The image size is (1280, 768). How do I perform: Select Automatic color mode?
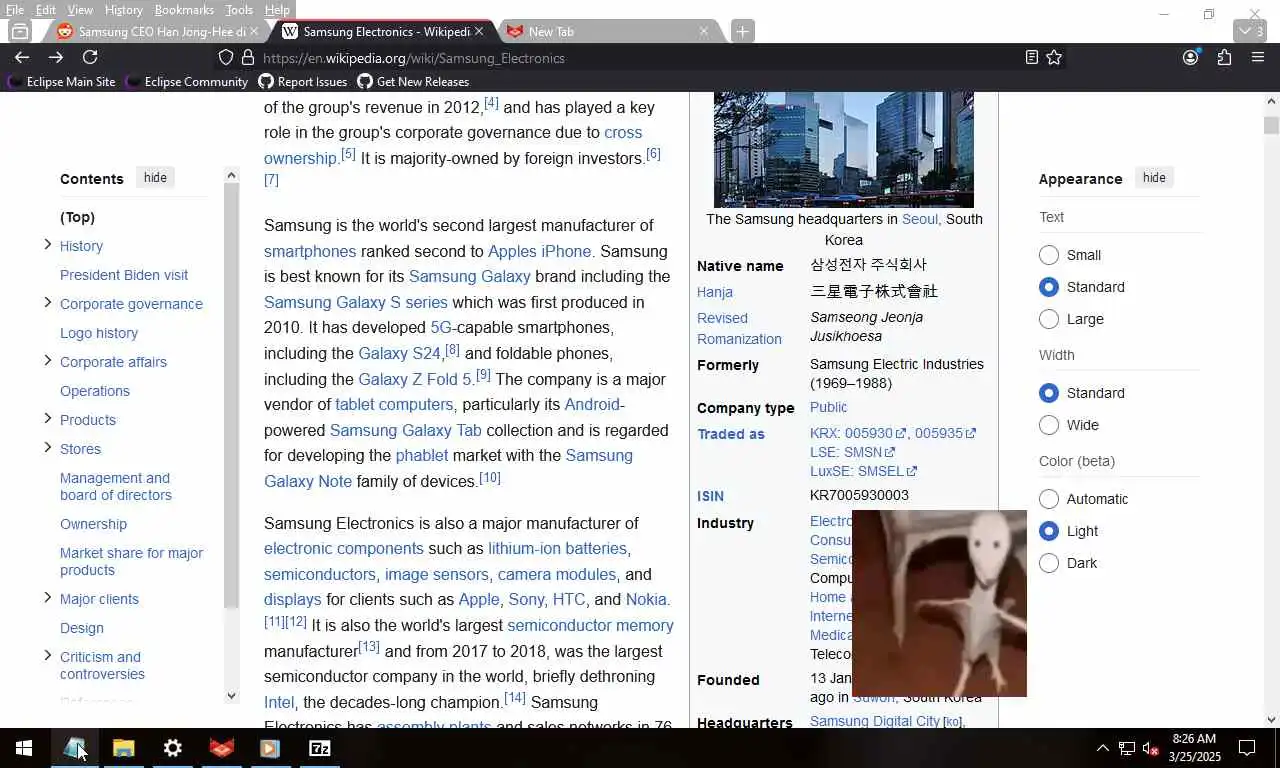[1048, 499]
